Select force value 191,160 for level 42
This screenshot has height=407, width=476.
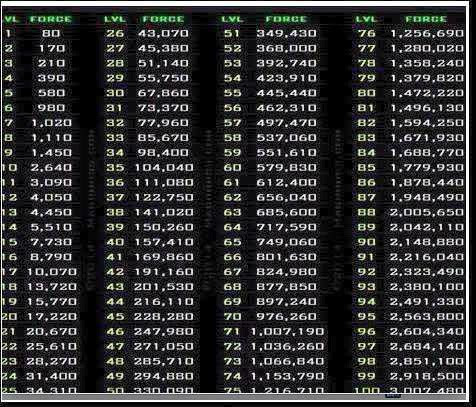click(x=164, y=272)
